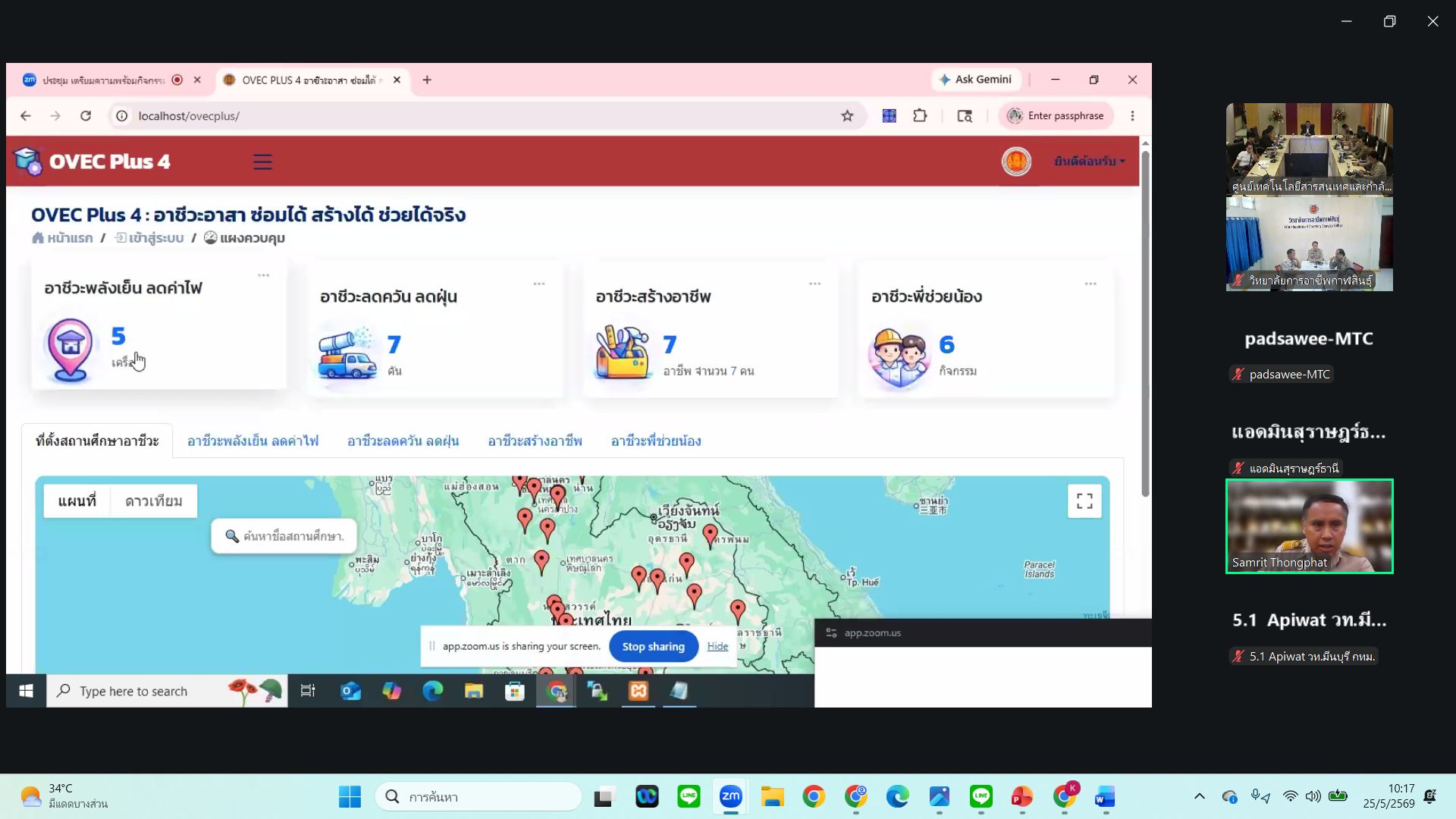Image resolution: width=1456 pixels, height=819 pixels.
Task: Select the ที่ตั้งสถานศึกษาอาชีวะ tab
Action: point(97,441)
